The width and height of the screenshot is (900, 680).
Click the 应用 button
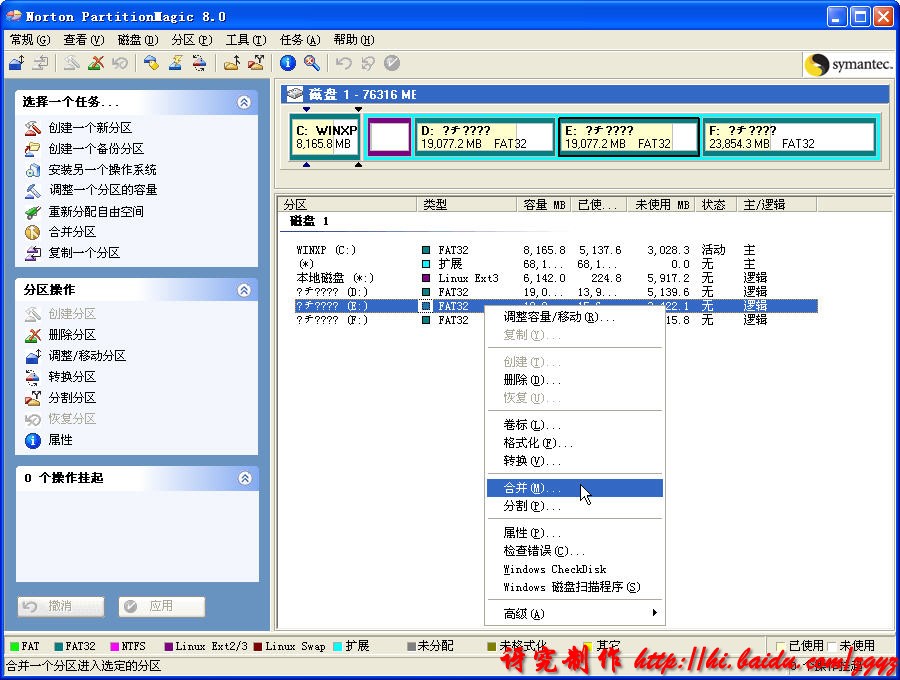[162, 606]
